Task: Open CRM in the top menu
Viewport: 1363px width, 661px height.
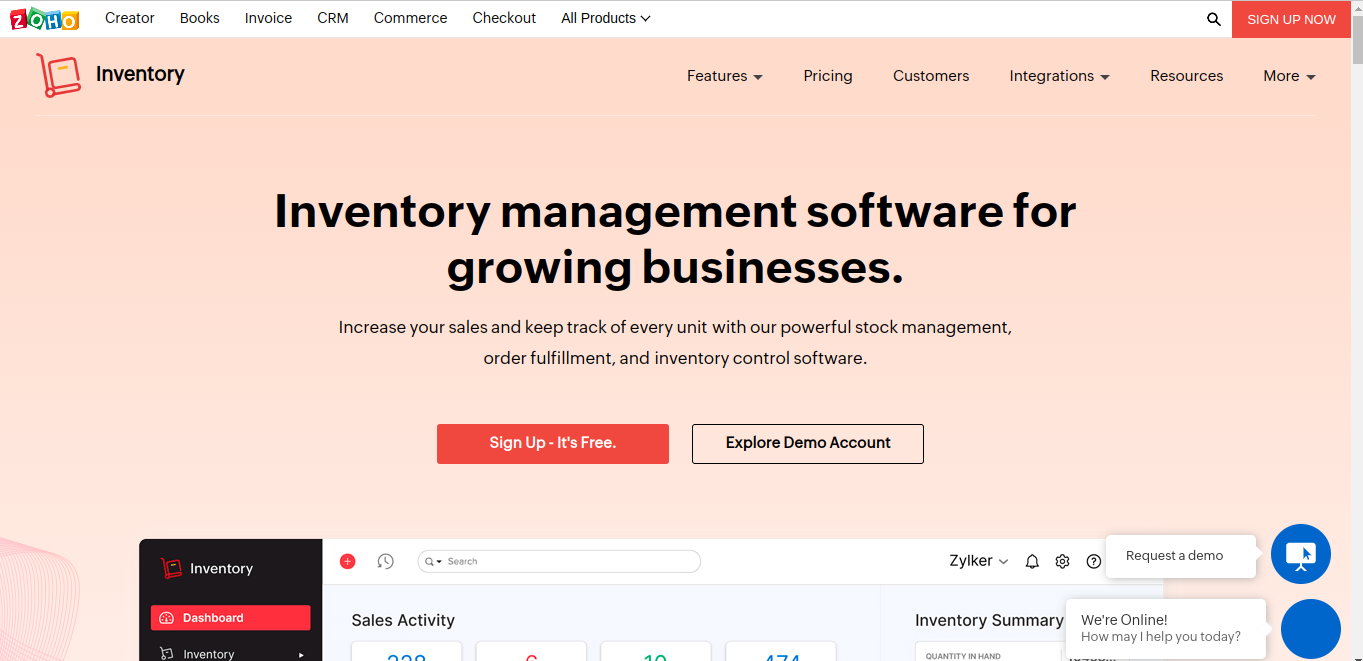Action: click(x=333, y=18)
